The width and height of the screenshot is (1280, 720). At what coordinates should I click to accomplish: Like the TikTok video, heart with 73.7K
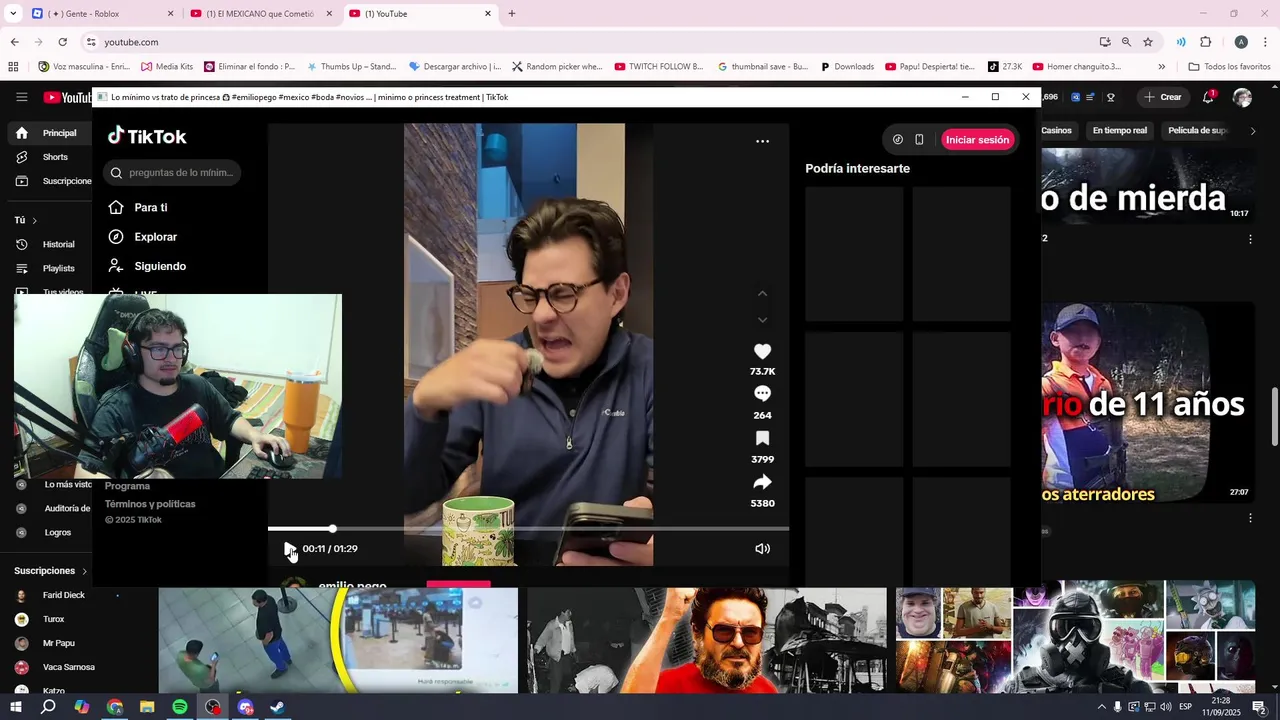[762, 351]
